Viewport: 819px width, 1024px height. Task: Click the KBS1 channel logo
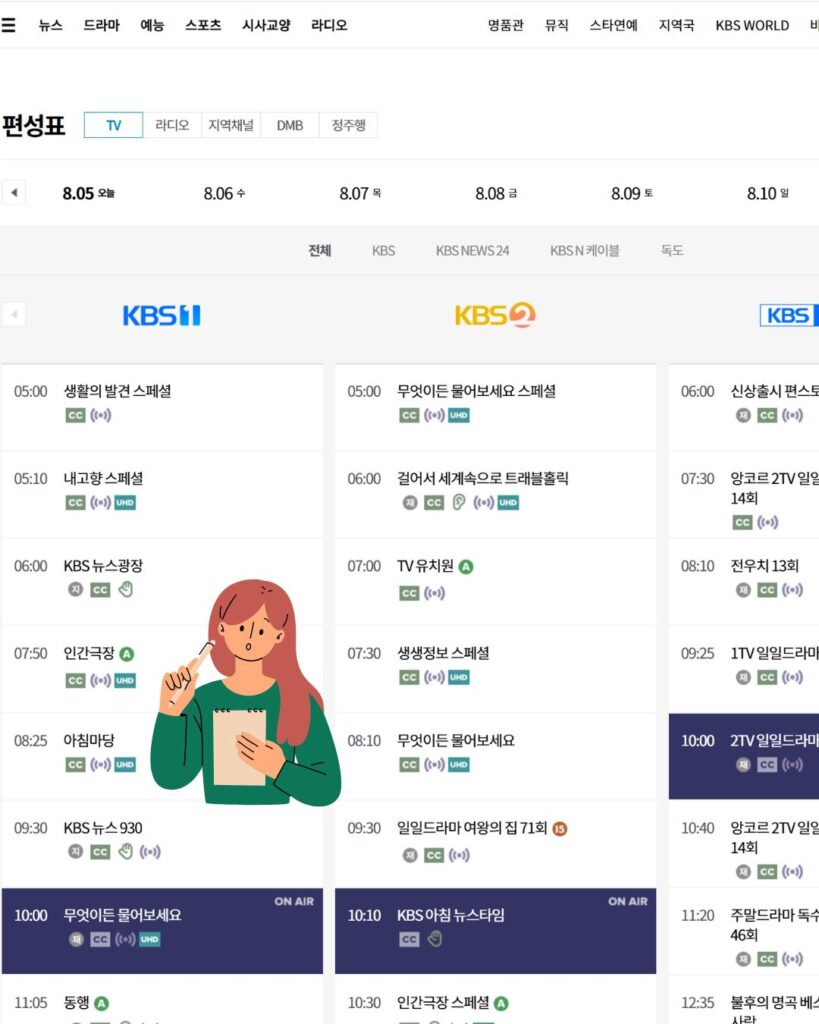tap(161, 315)
